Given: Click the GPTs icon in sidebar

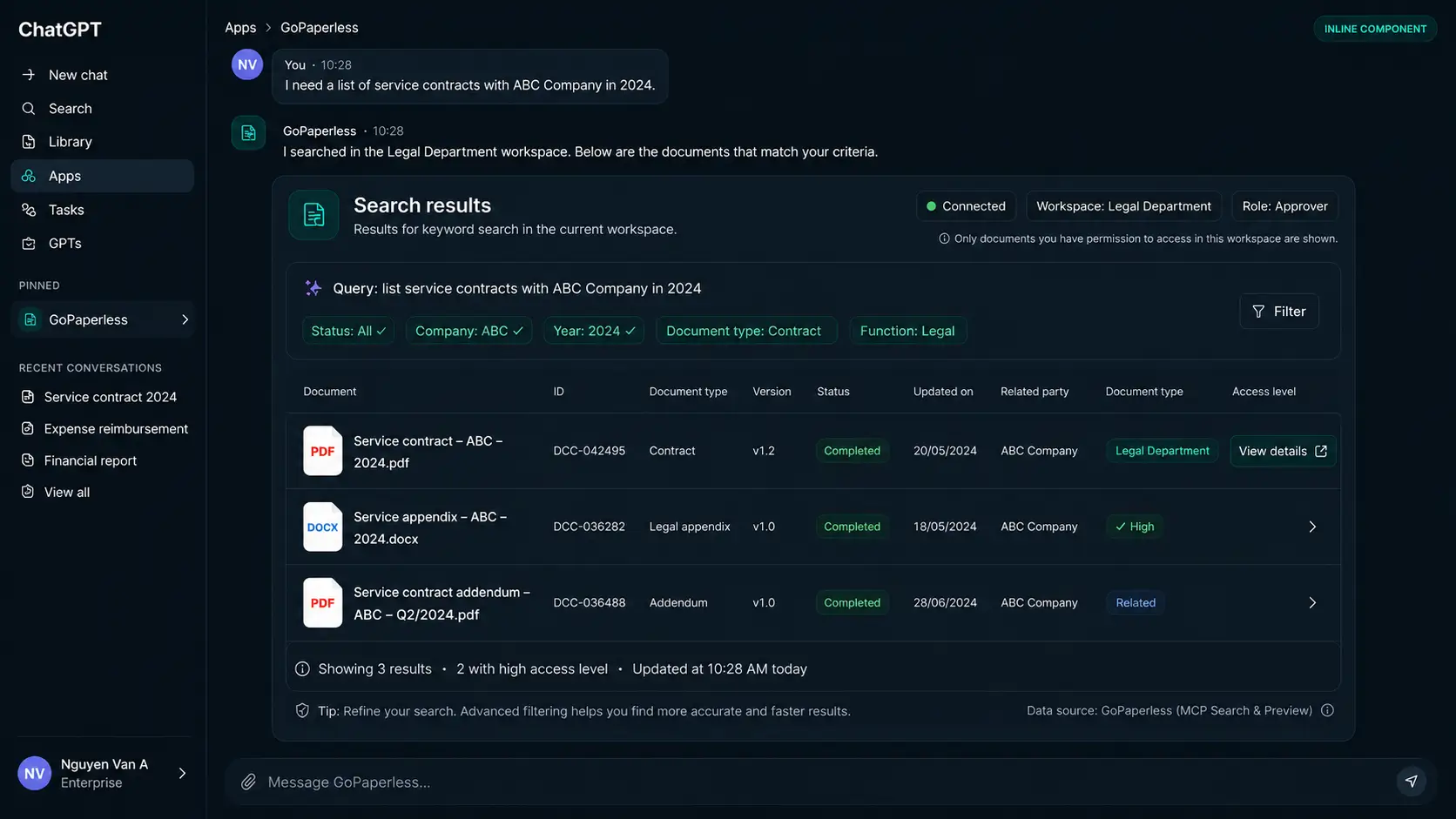Looking at the screenshot, I should (29, 244).
